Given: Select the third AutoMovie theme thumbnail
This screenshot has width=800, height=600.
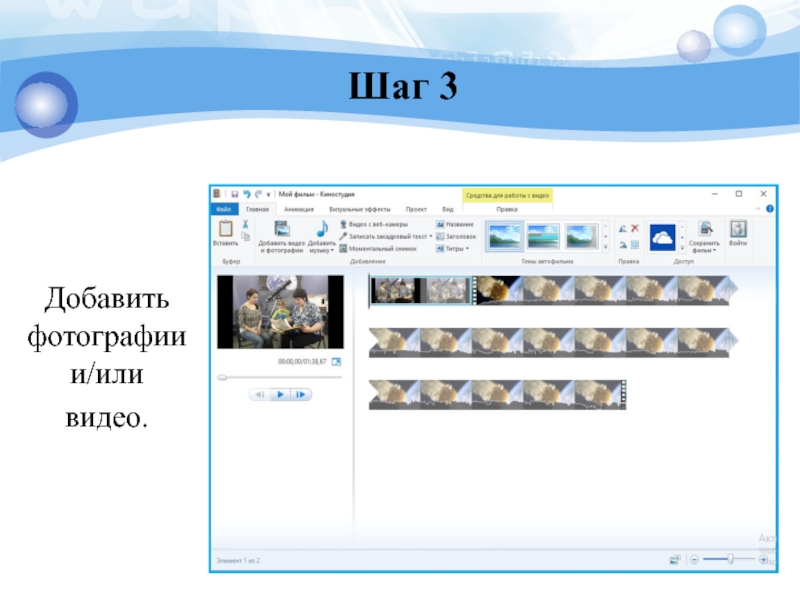Looking at the screenshot, I should [x=582, y=236].
